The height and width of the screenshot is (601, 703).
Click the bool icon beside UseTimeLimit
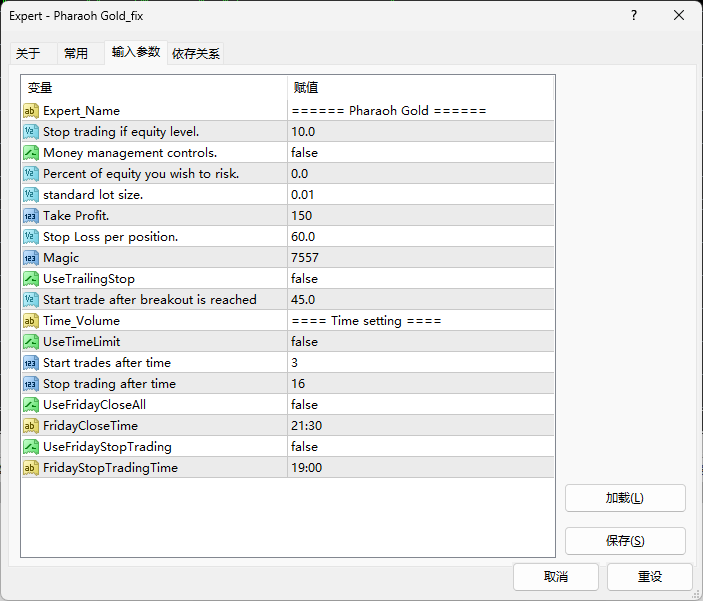(x=30, y=342)
